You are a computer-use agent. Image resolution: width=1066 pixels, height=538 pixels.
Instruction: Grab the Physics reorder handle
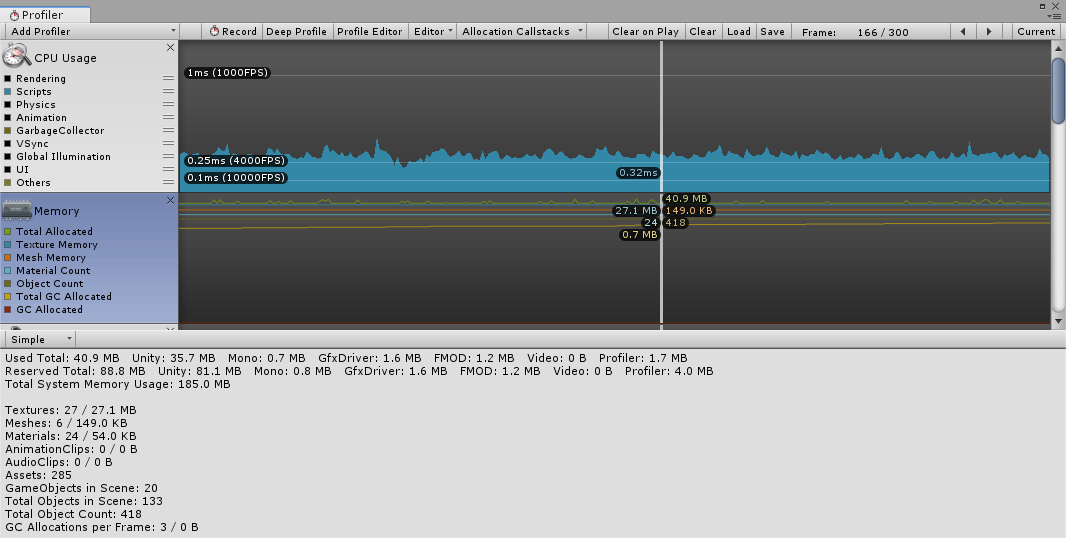[x=169, y=105]
